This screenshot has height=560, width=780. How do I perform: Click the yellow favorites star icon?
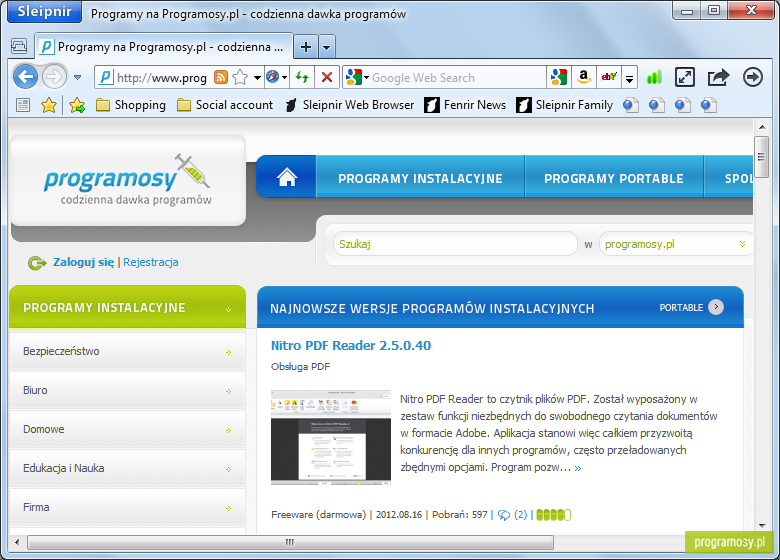coord(49,105)
